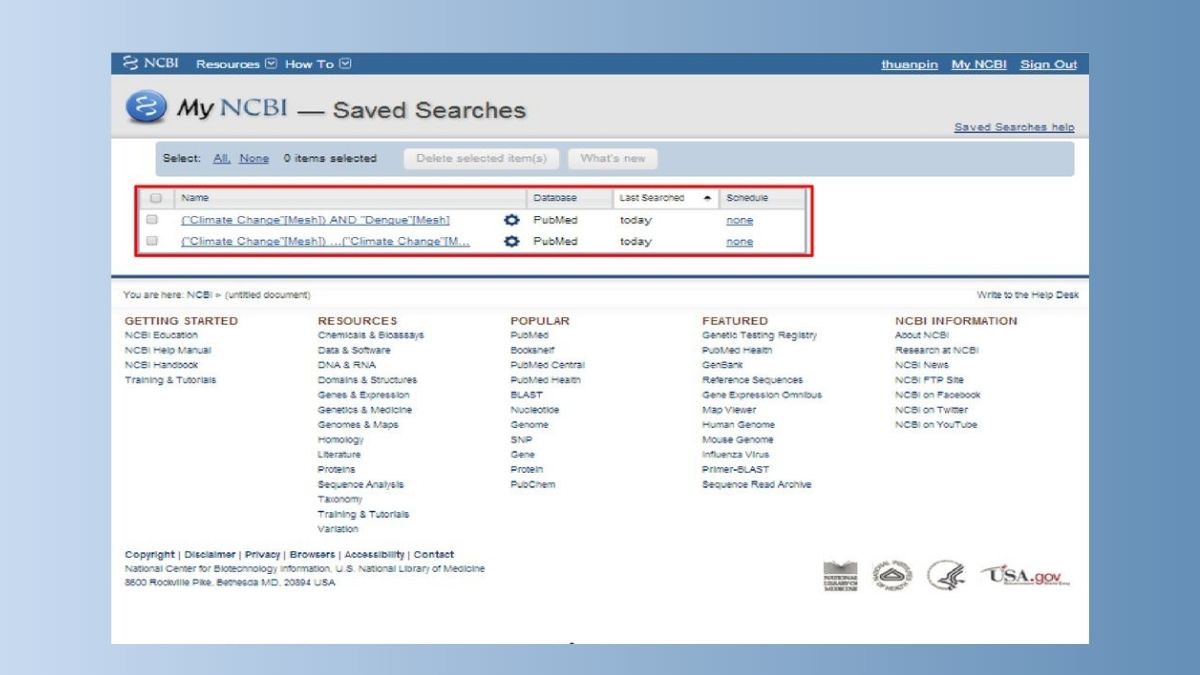This screenshot has height=675, width=1200.
Task: Open Variation resource link
Action: (338, 529)
